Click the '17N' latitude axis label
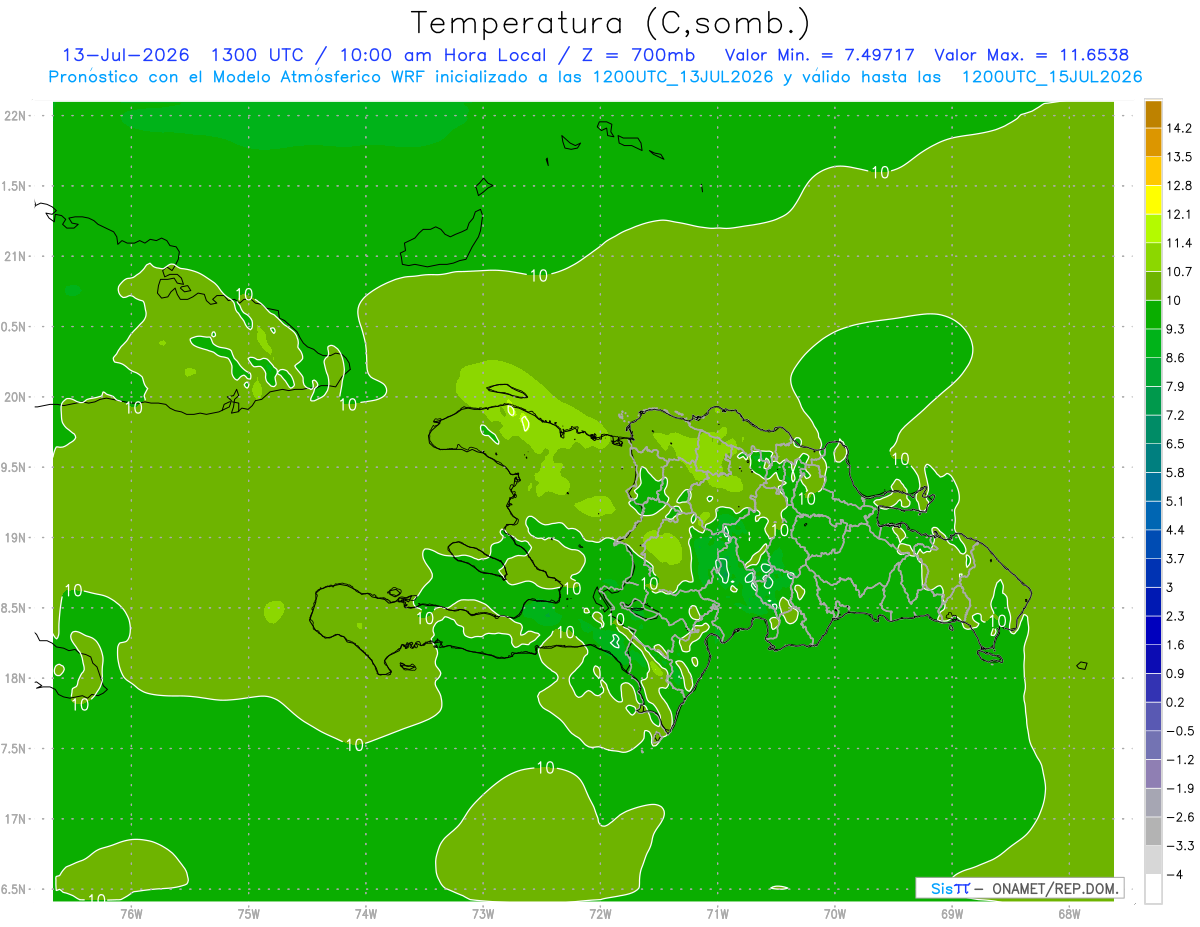The width and height of the screenshot is (1200, 927). click(17, 820)
